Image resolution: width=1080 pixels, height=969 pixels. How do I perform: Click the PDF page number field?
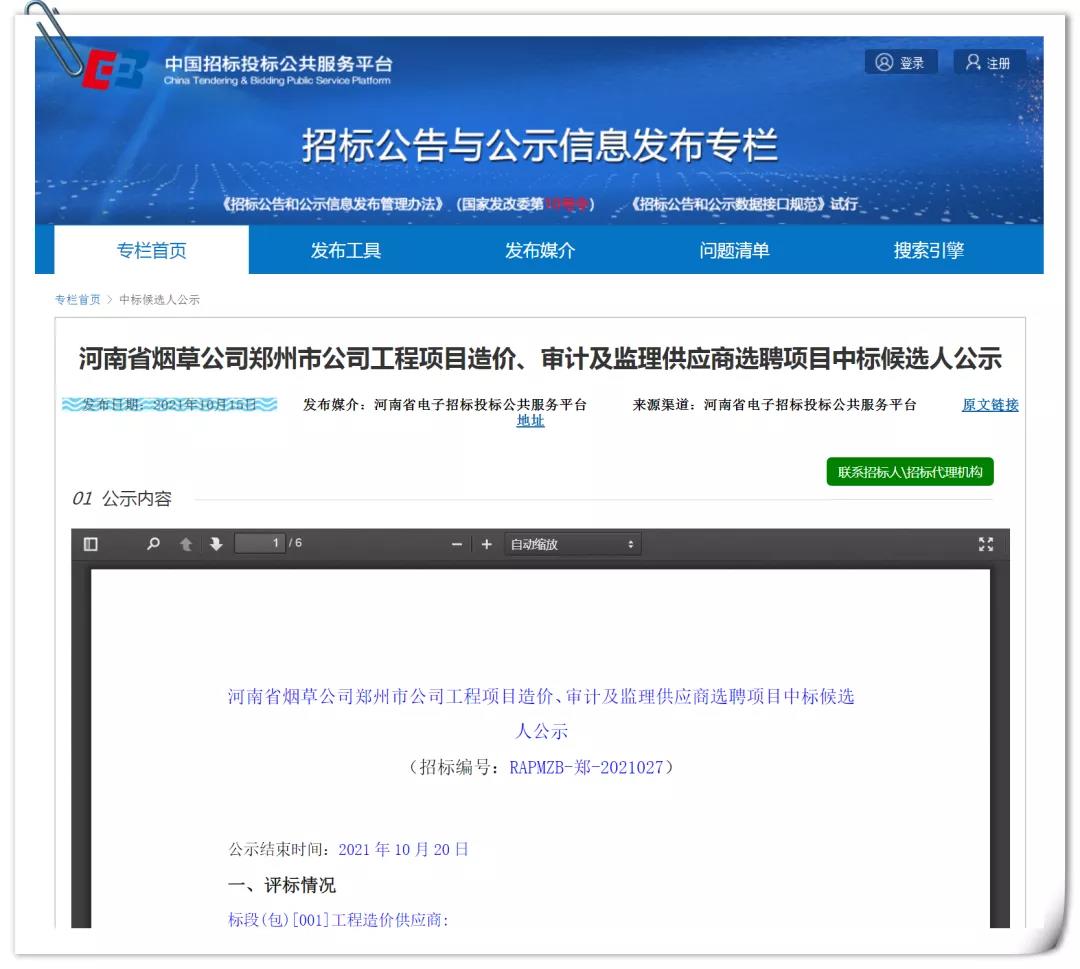259,543
